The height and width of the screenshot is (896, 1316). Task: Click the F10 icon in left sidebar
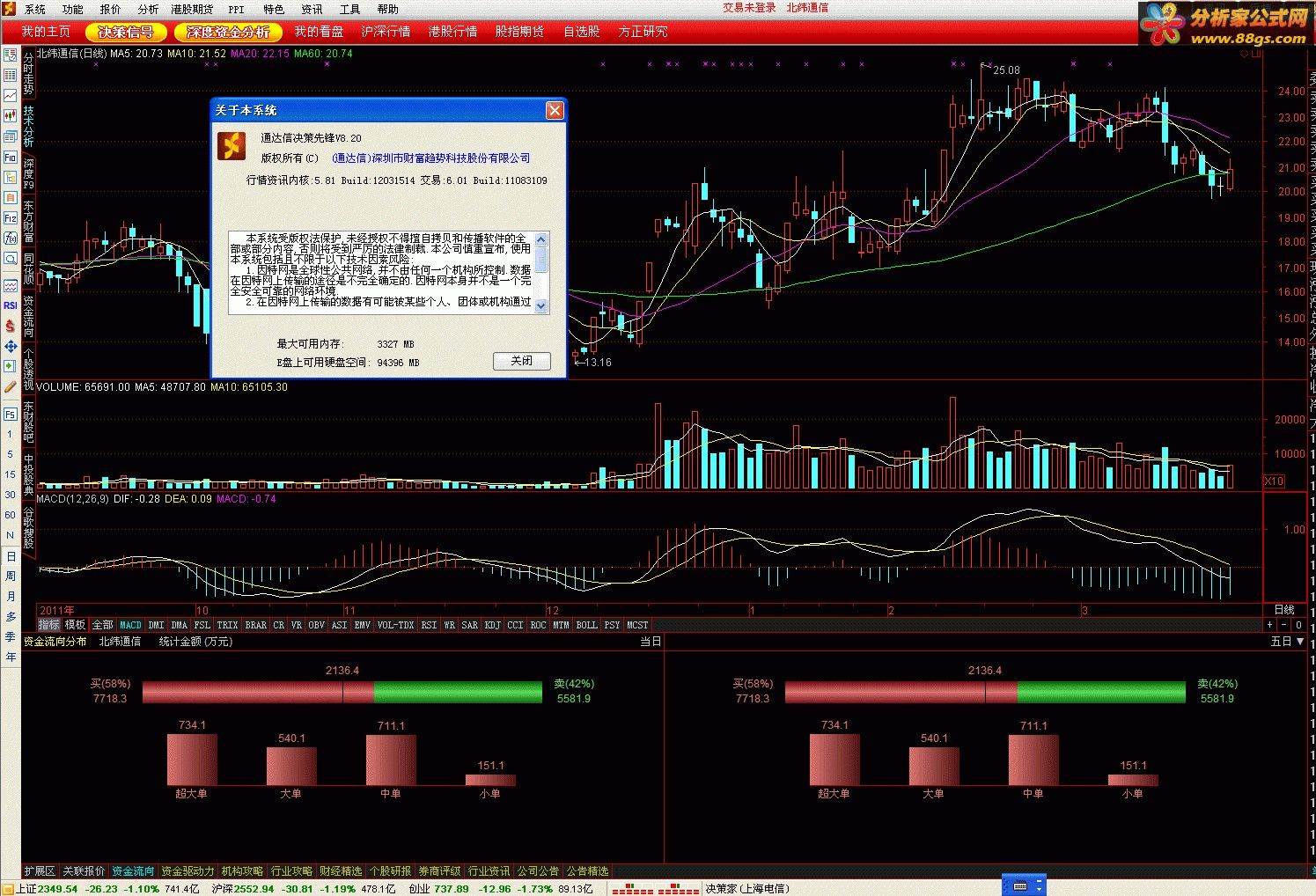pos(11,157)
